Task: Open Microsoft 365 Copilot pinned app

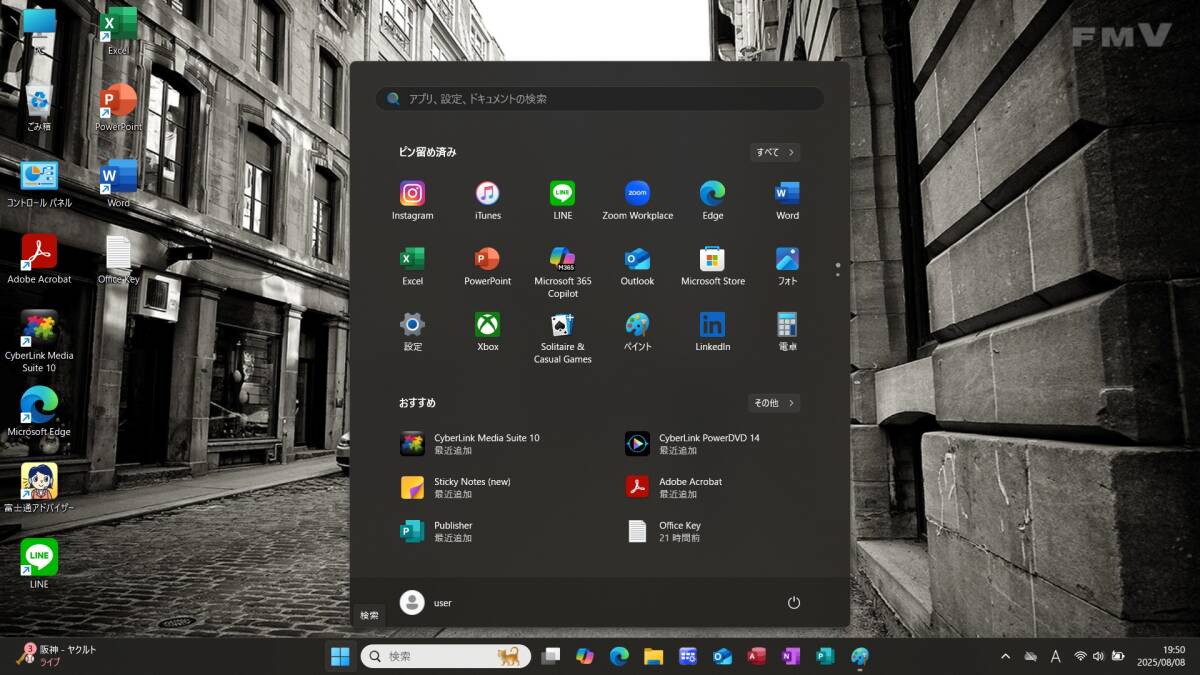Action: click(x=562, y=272)
